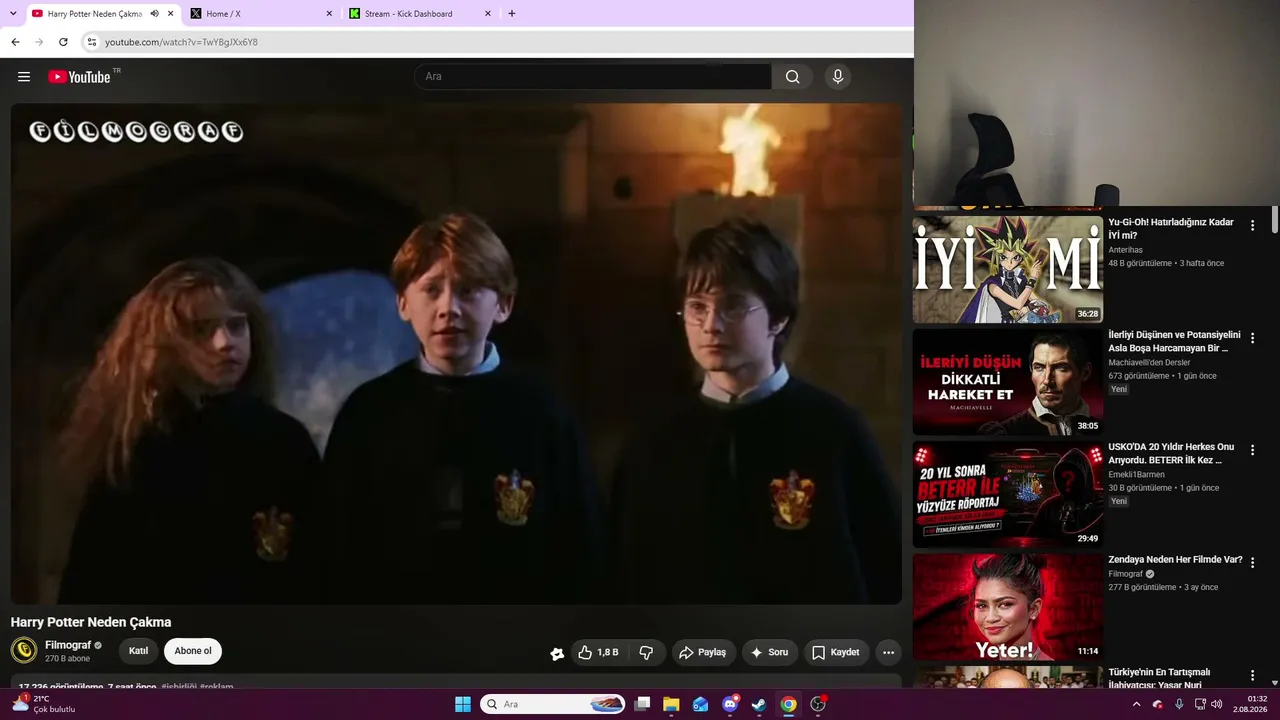
Task: Open options menu for the USKO'DA video
Action: coord(1252,451)
